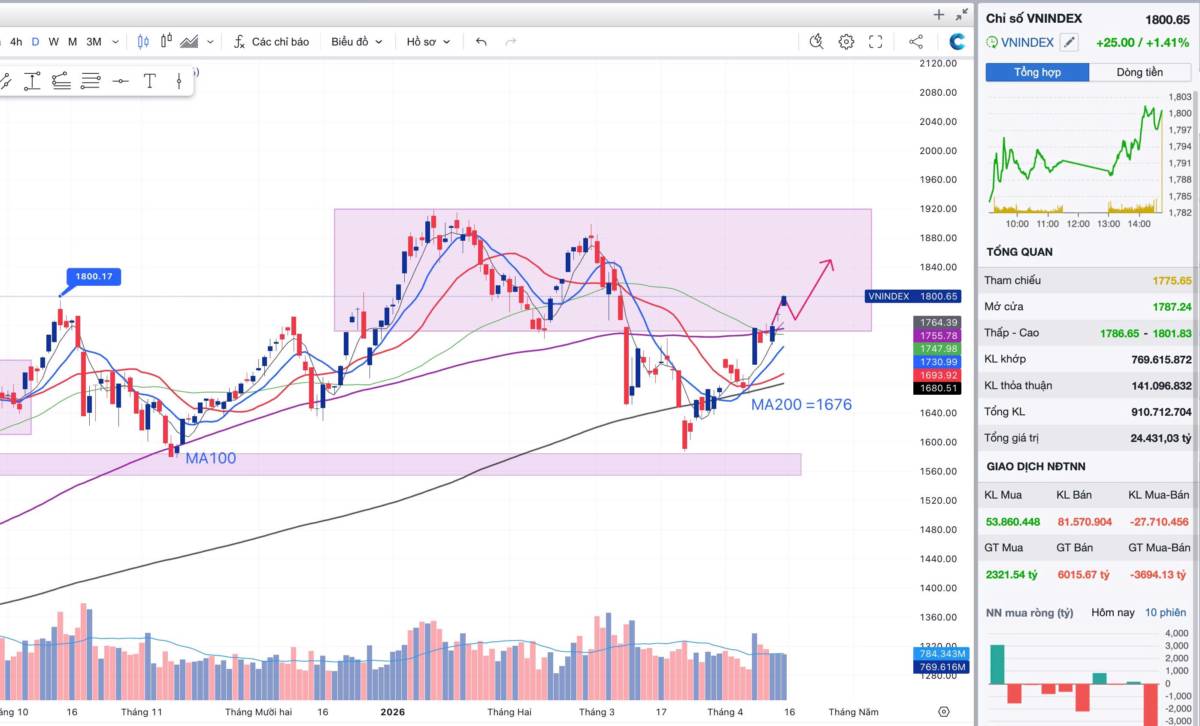Viewport: 1200px width, 726px height.
Task: Click the 1764.39 moving average label
Action: point(937,322)
